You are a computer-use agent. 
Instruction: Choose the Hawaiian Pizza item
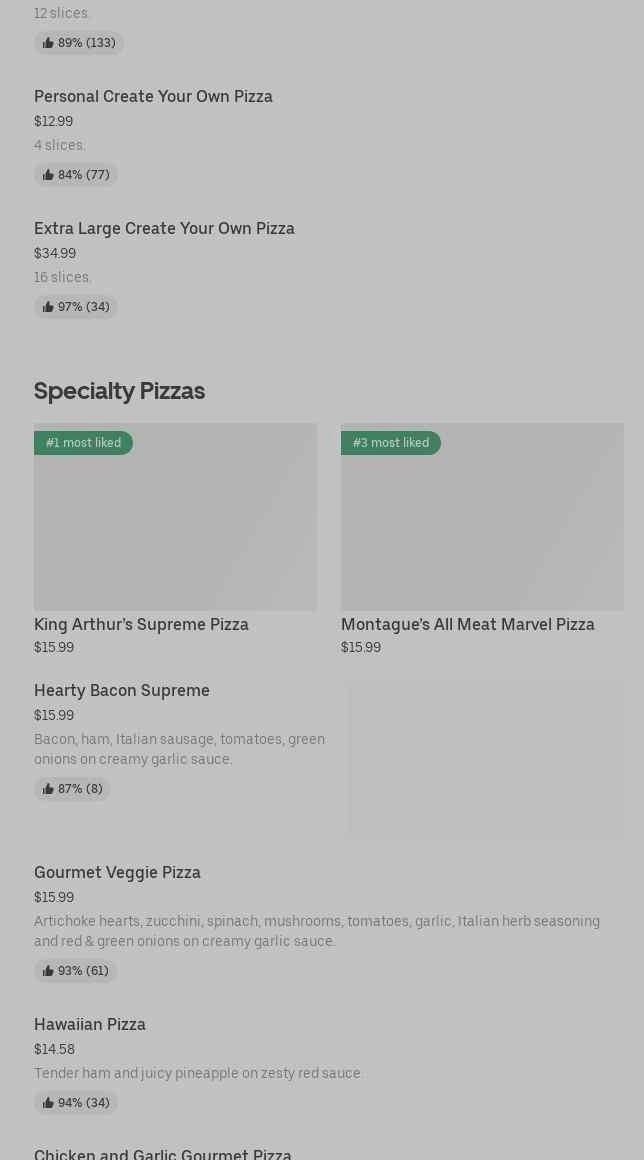90,1025
